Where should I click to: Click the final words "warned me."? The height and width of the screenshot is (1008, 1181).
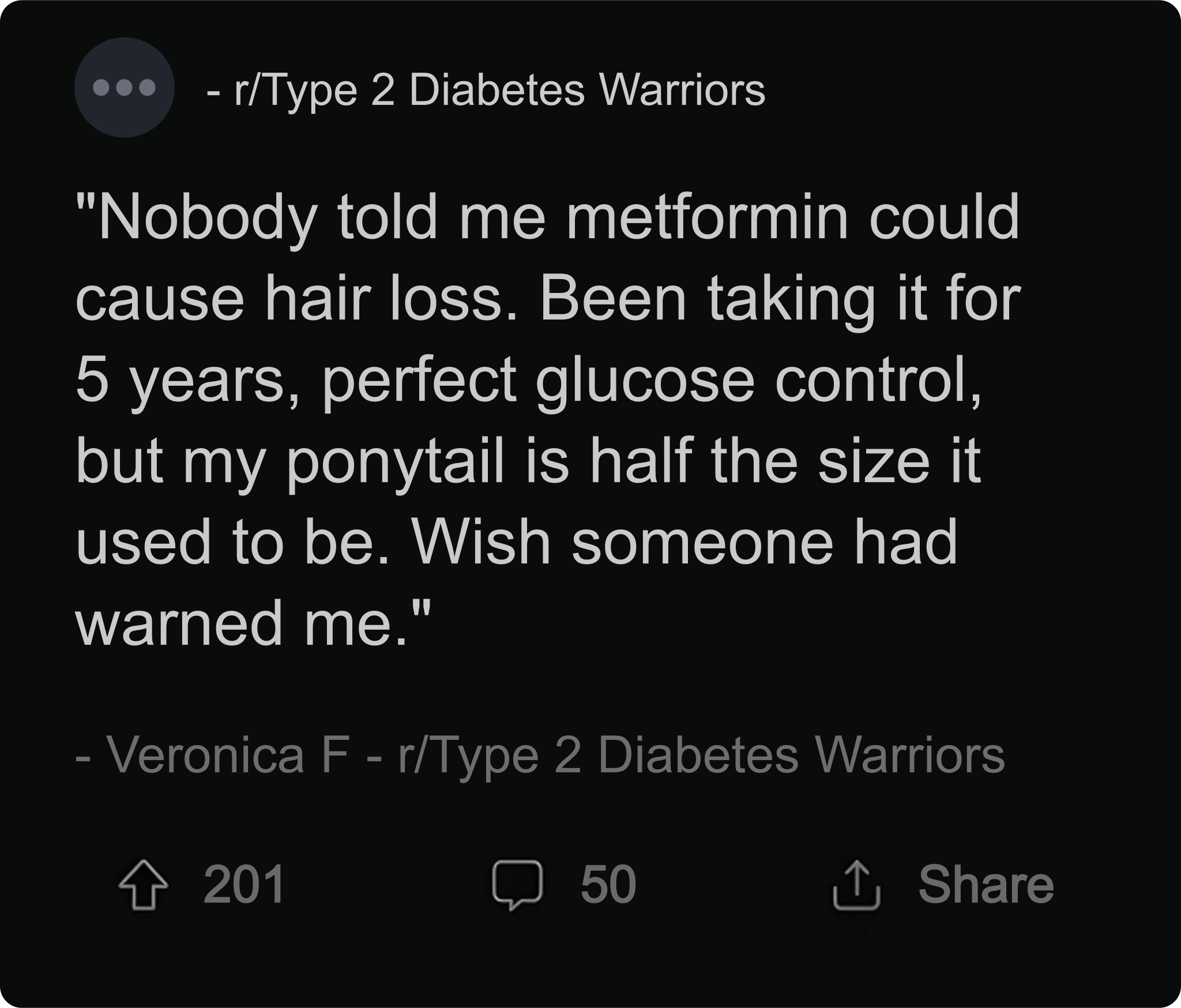pos(253,623)
